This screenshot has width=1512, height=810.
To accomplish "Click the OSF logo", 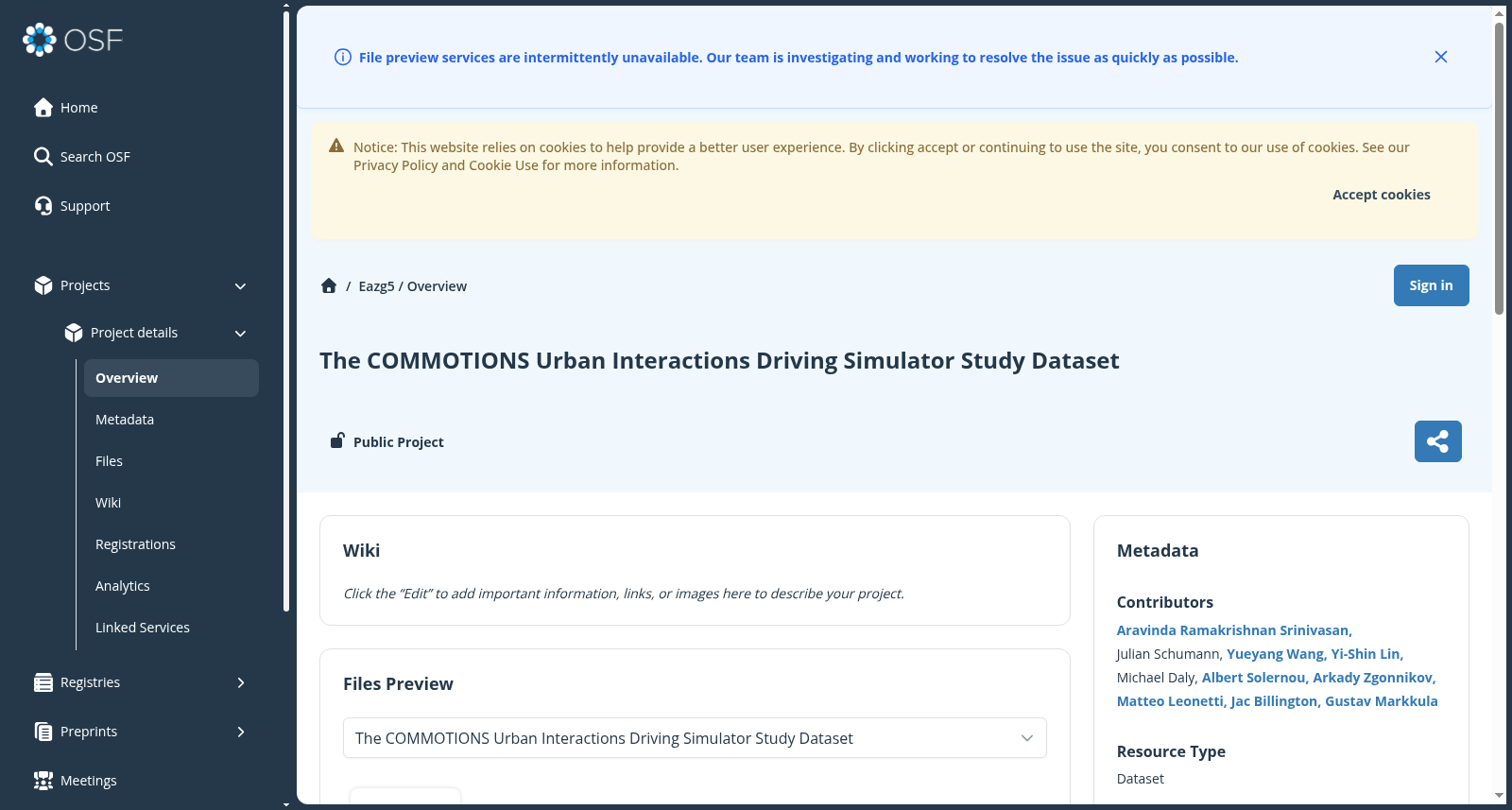I will pos(73,40).
